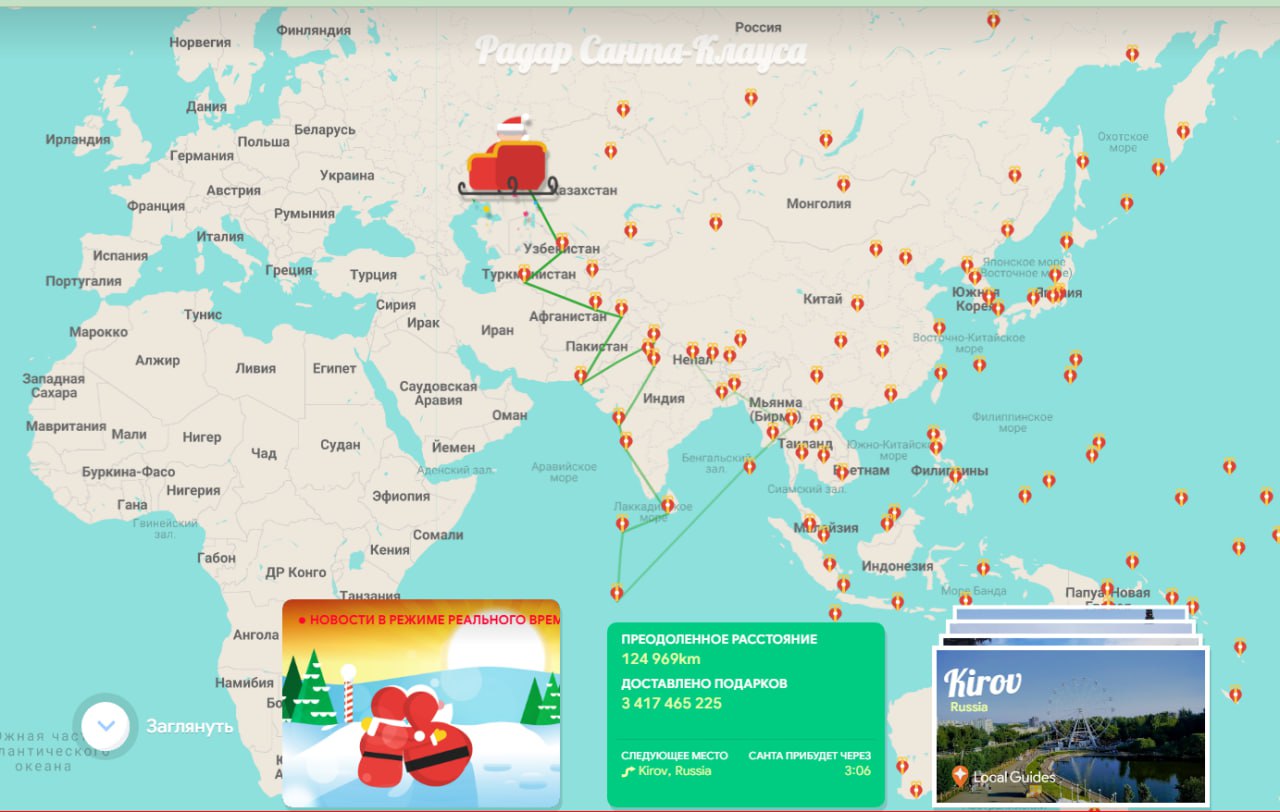This screenshot has width=1280, height=812.
Task: Click the delivered gifts counter 3 417 465 225
Action: [x=671, y=703]
